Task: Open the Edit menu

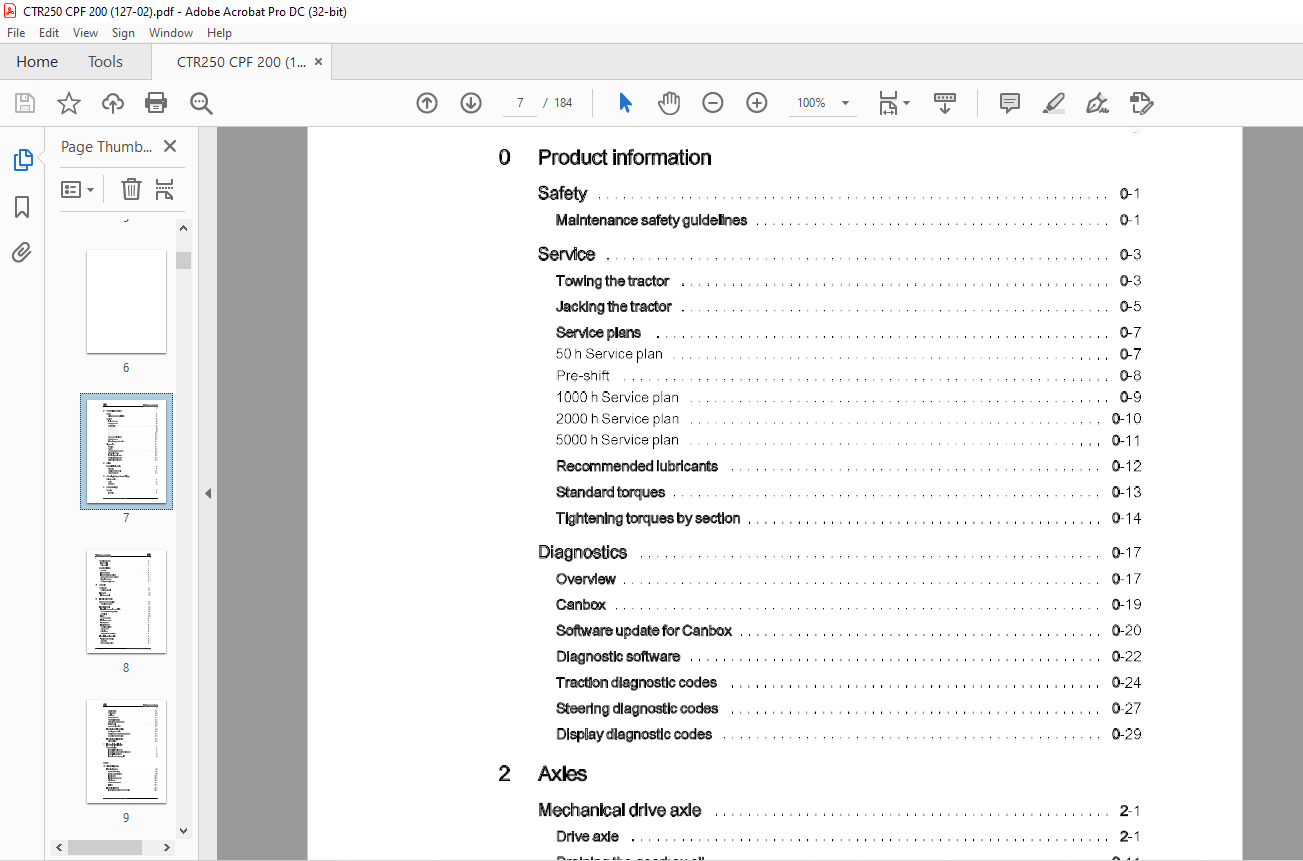Action: 49,33
